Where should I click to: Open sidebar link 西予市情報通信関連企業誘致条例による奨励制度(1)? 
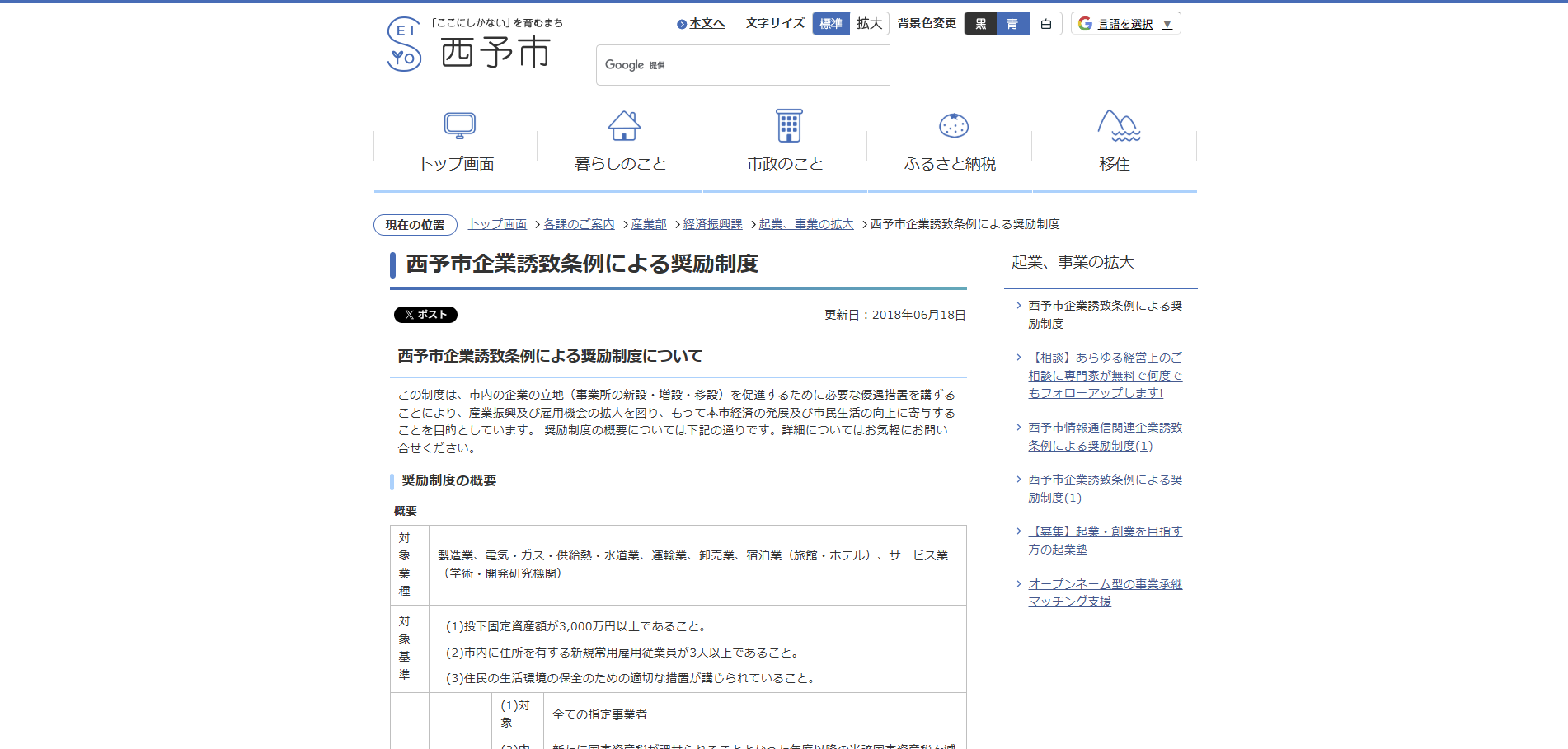[x=1105, y=437]
